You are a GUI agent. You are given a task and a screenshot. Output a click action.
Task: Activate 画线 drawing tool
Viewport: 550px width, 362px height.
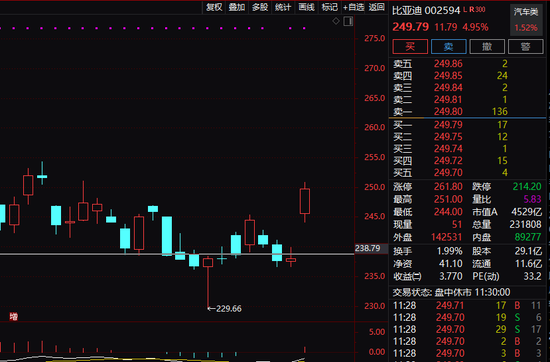pos(306,7)
